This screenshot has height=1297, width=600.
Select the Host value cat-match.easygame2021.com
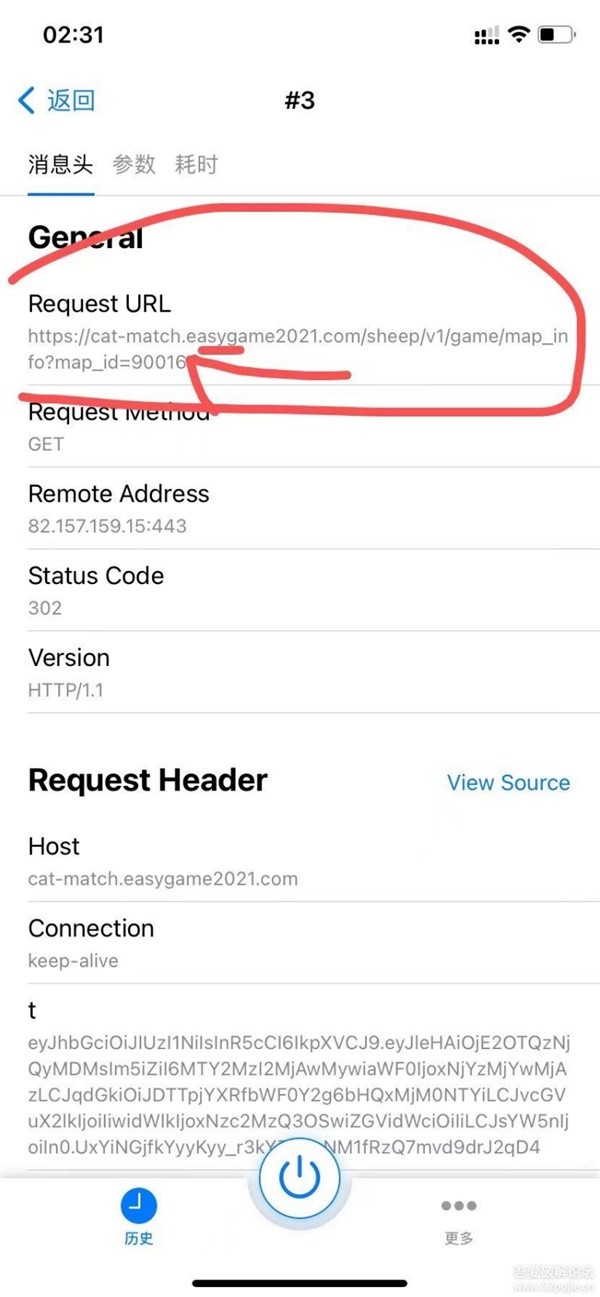(163, 880)
